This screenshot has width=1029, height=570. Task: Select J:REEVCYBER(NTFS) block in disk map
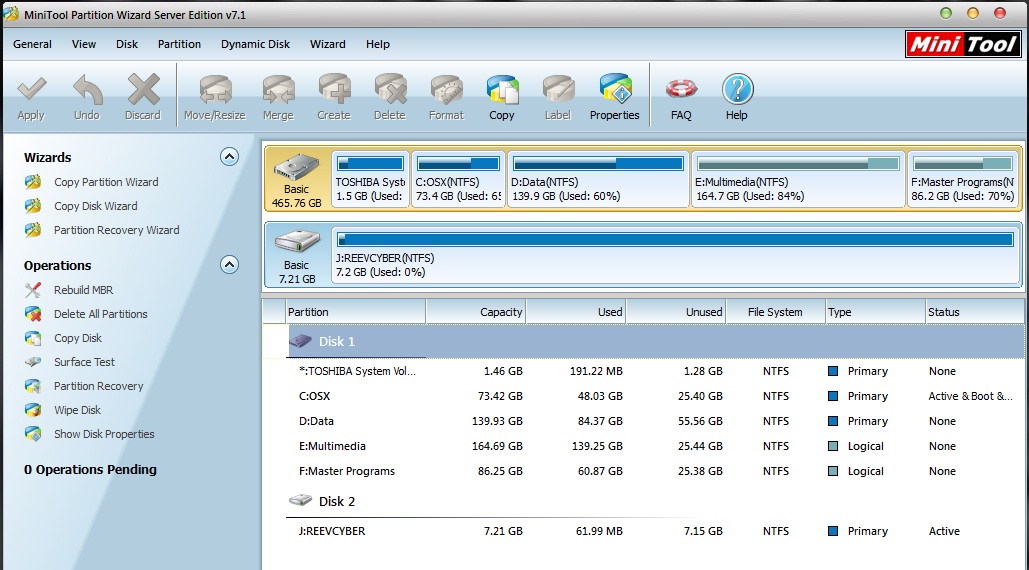pyautogui.click(x=675, y=255)
